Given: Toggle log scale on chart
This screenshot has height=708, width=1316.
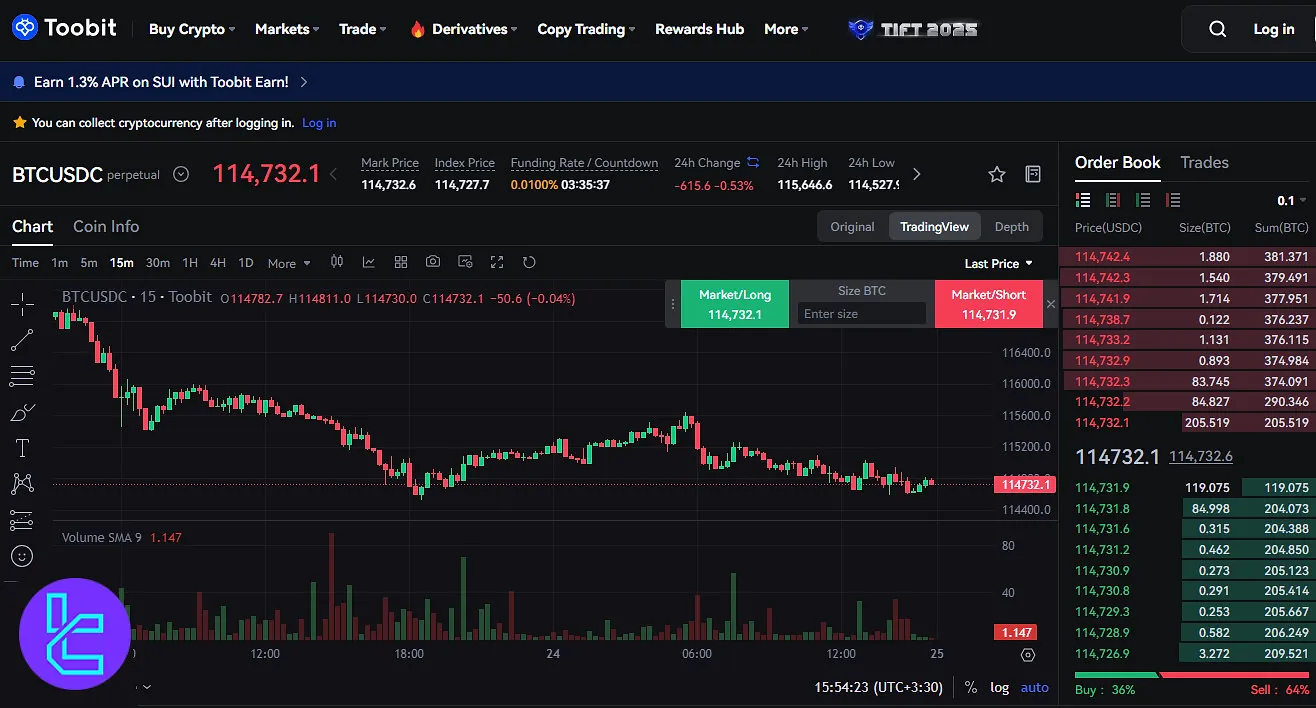Looking at the screenshot, I should point(1000,688).
